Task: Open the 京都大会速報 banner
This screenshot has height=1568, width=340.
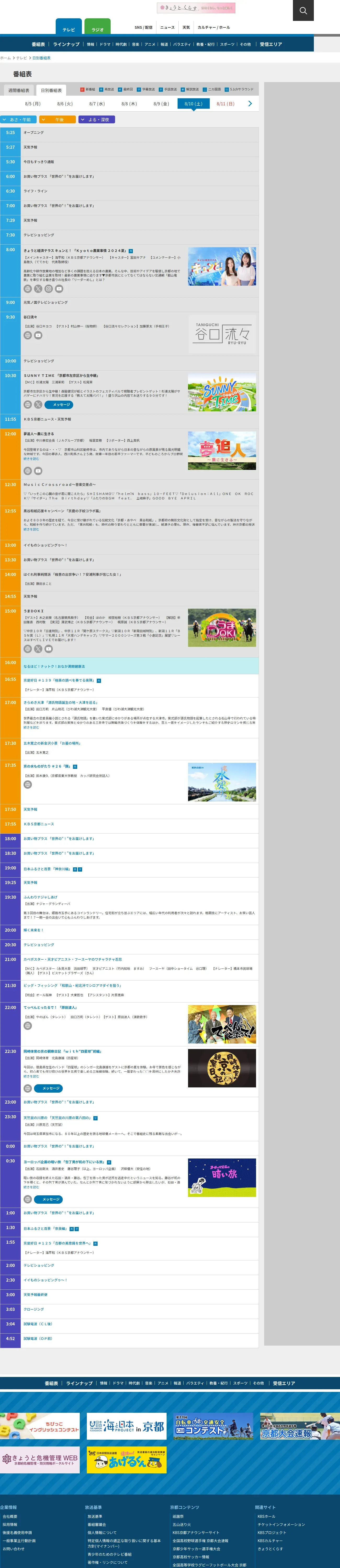Action: point(300,1426)
